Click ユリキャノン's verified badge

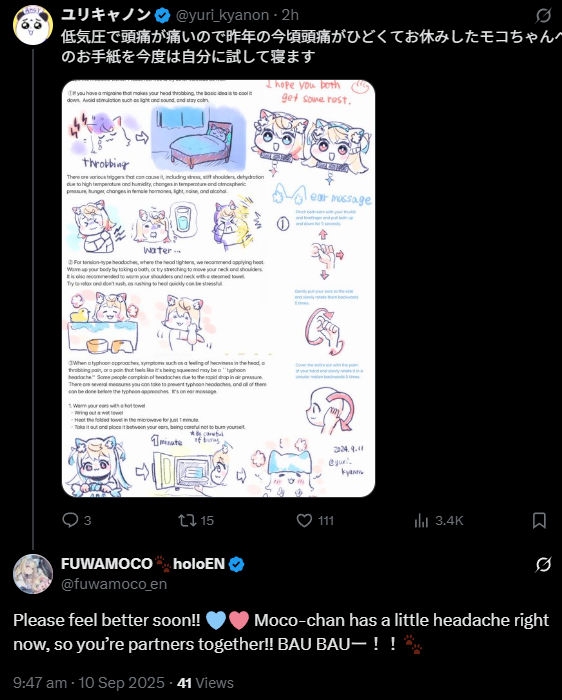point(162,16)
